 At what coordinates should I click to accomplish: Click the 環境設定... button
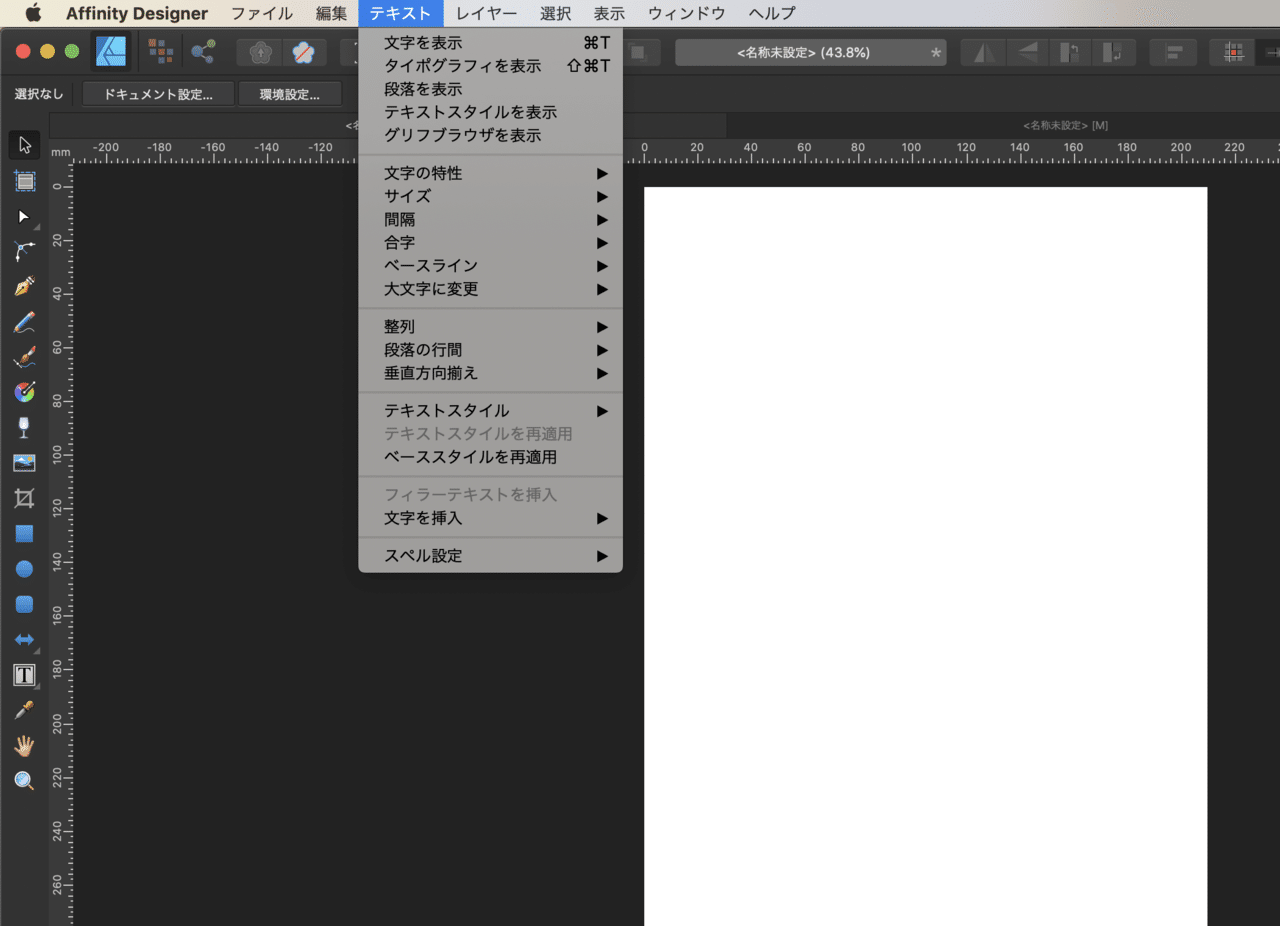point(290,94)
